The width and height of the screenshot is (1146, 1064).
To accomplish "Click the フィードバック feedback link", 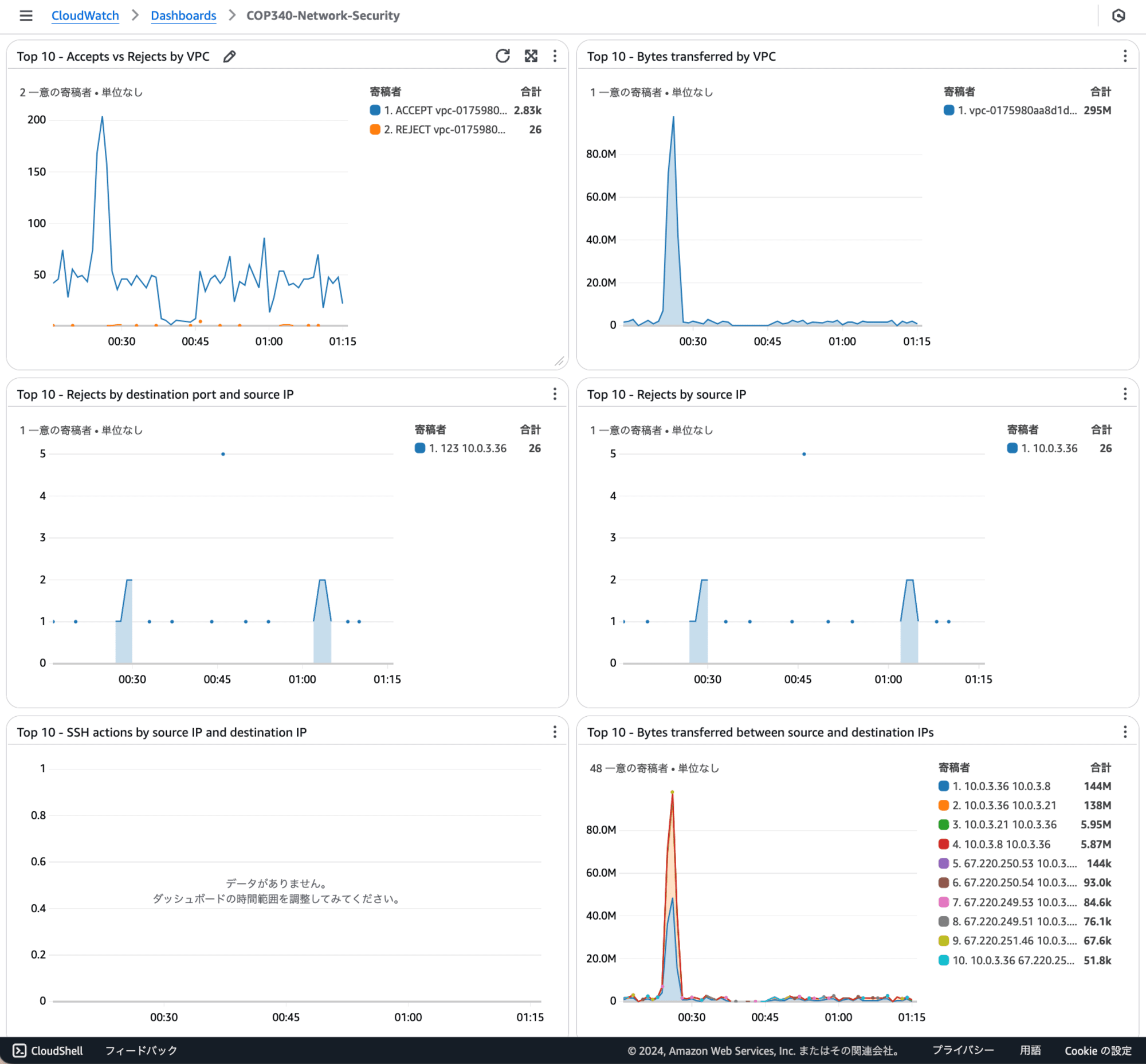I will tap(141, 1051).
